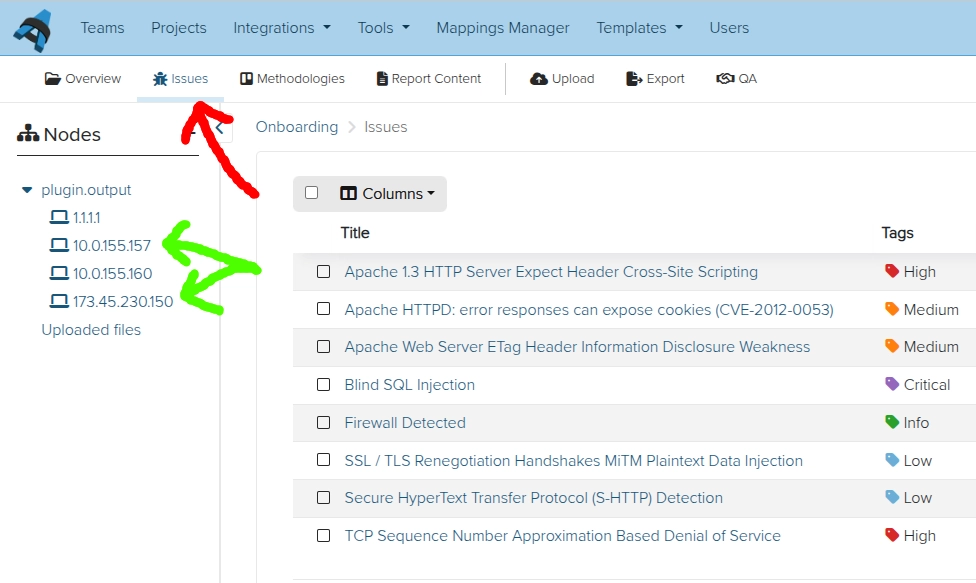This screenshot has width=976, height=583.
Task: Open the SSL / TLS Renegotiation issue link
Action: tap(573, 460)
